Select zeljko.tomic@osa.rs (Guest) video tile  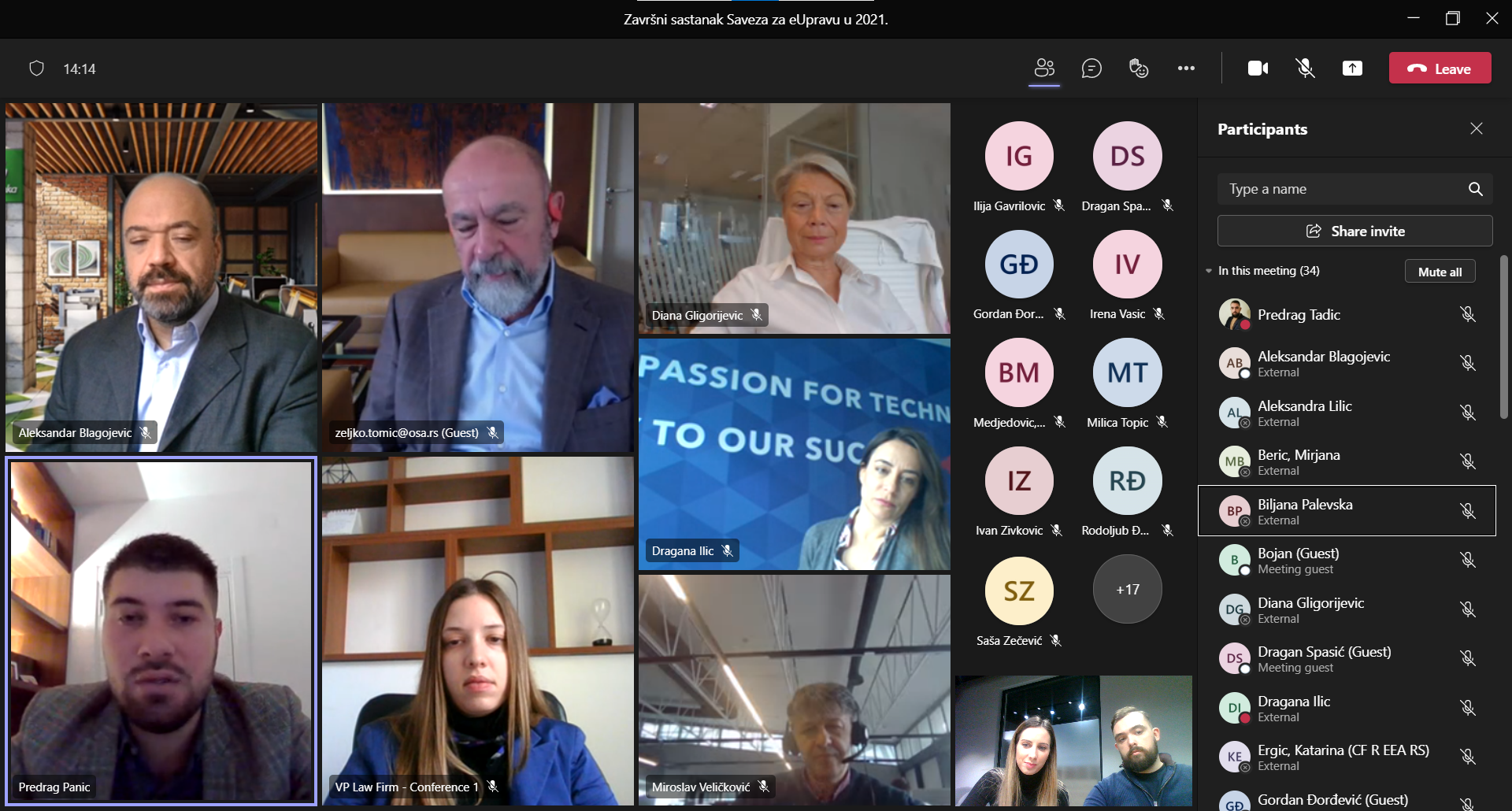(478, 277)
